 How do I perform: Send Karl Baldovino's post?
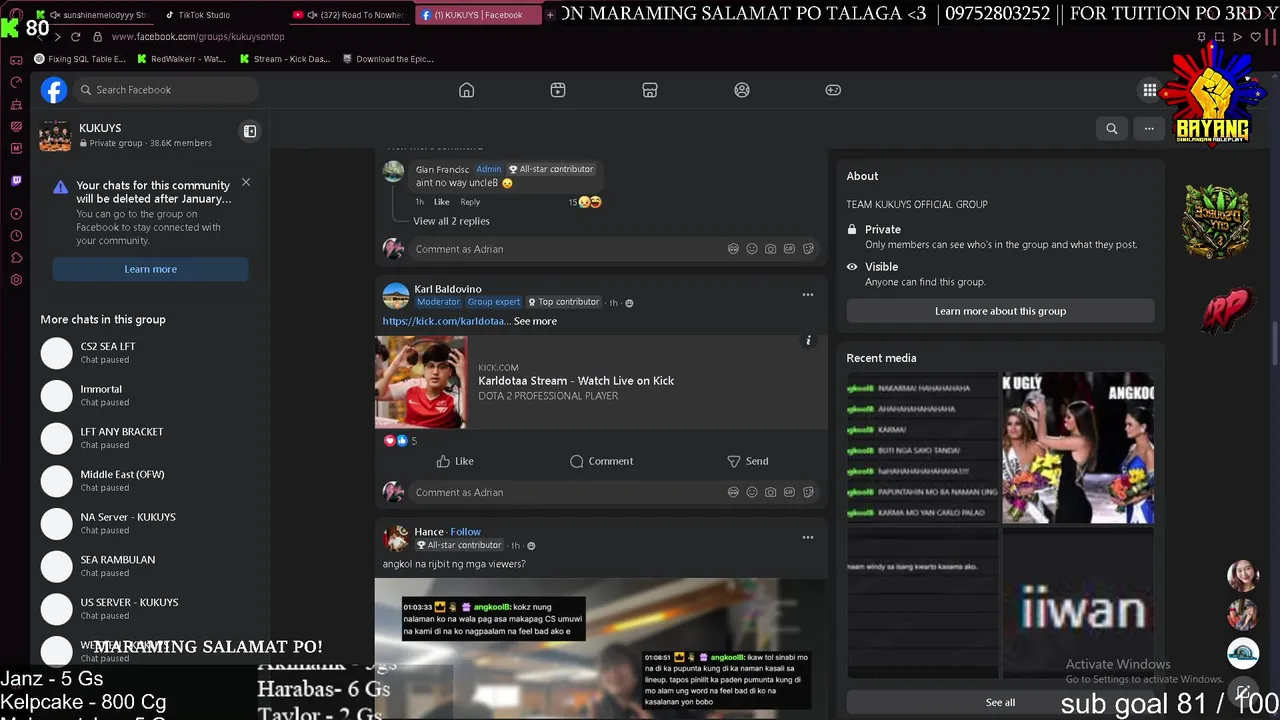[x=747, y=461]
